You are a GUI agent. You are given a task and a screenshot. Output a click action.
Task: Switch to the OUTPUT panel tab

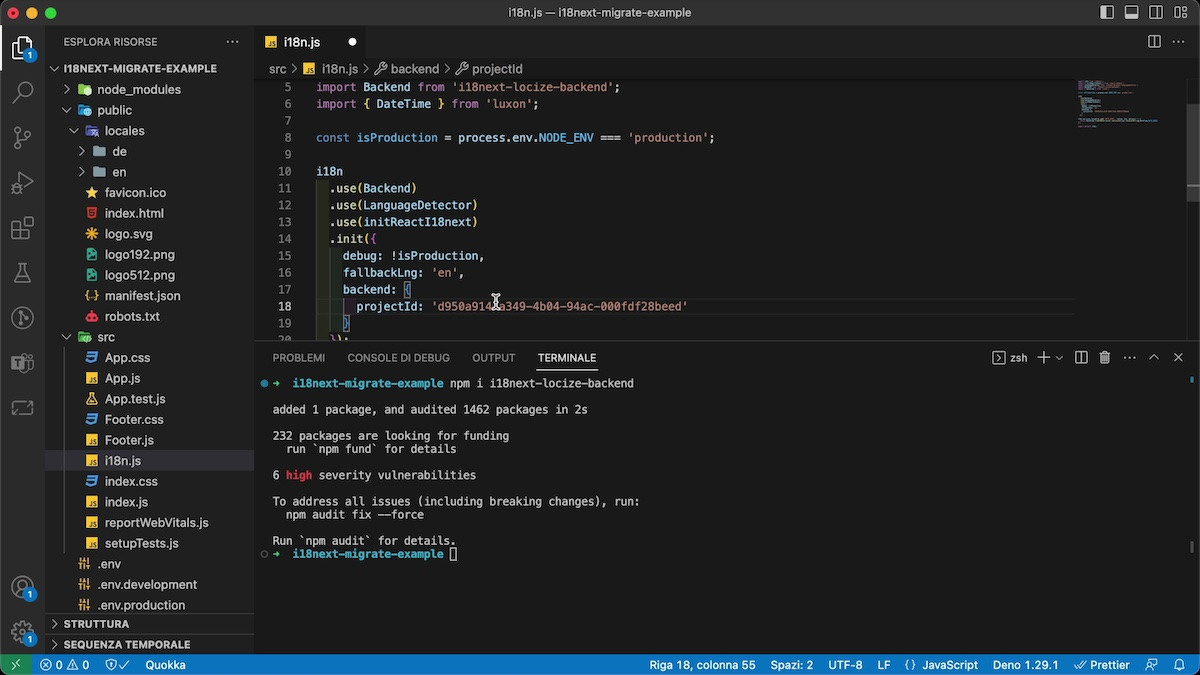pos(493,357)
